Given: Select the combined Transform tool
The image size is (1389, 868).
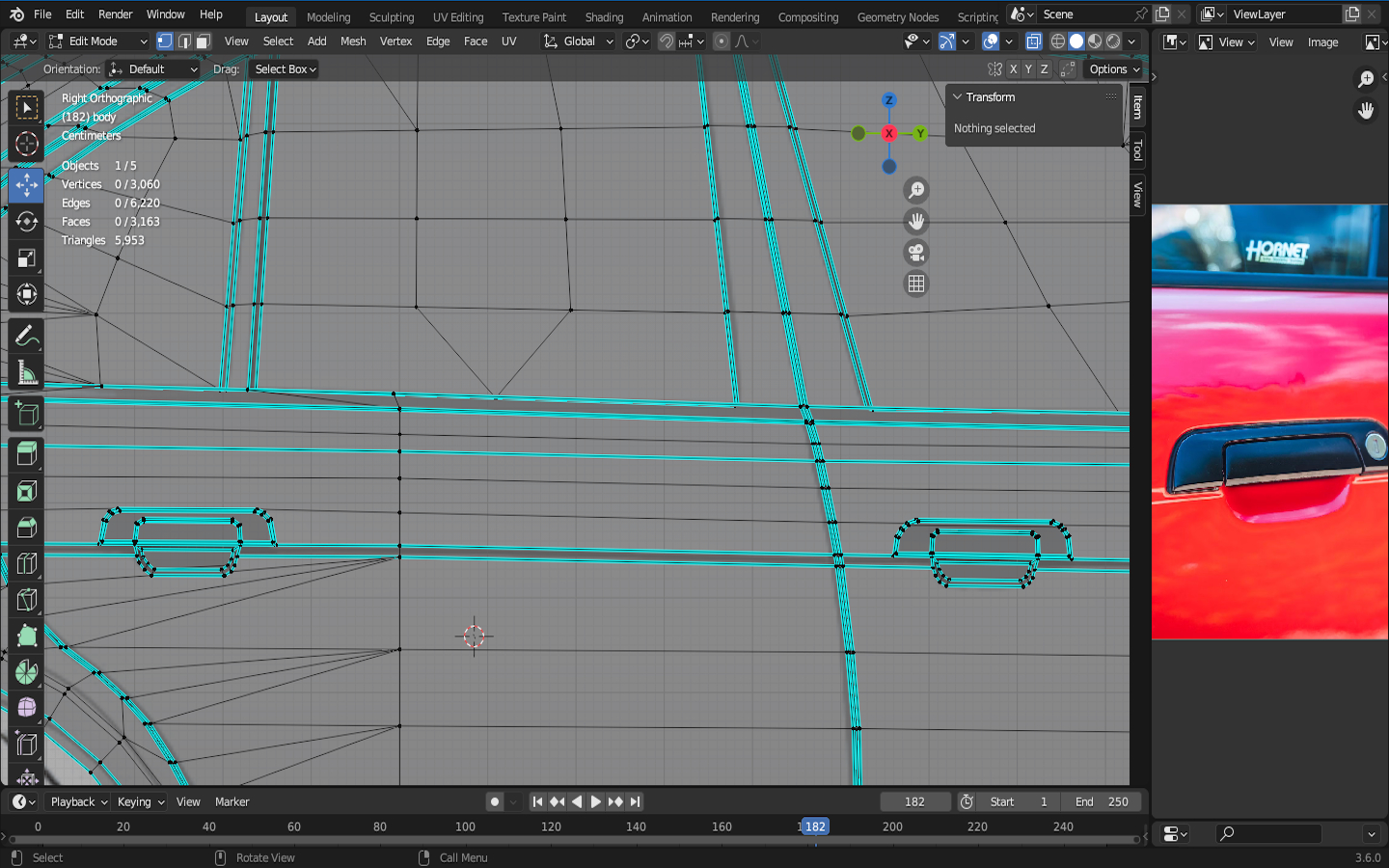Looking at the screenshot, I should click(x=26, y=294).
